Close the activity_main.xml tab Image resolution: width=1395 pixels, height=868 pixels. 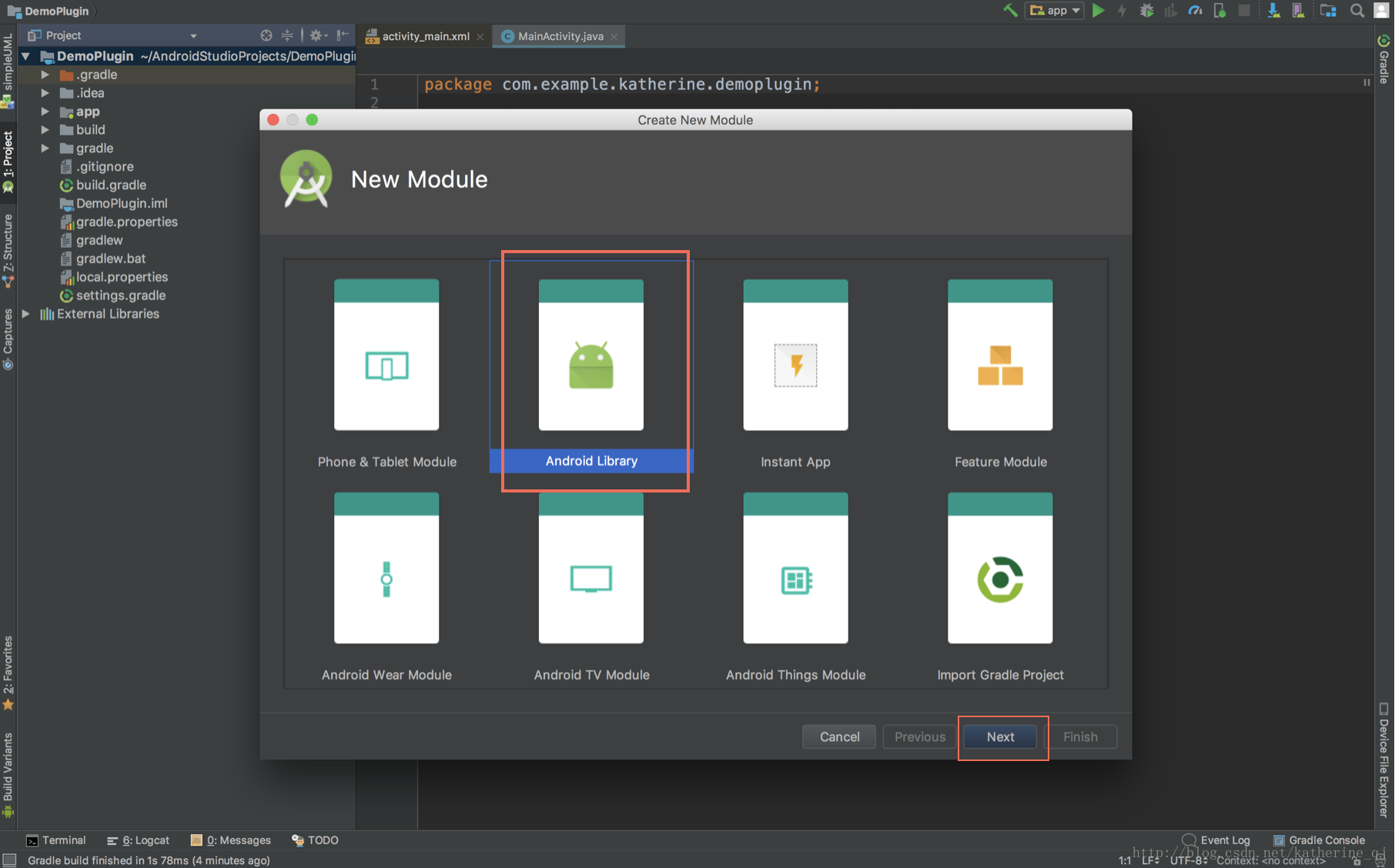(480, 37)
